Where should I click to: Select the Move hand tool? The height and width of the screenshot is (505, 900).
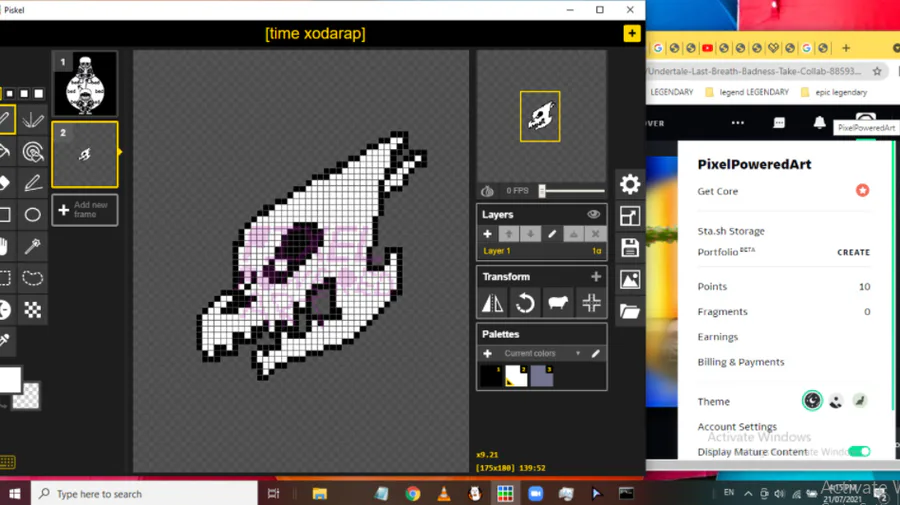[5, 246]
